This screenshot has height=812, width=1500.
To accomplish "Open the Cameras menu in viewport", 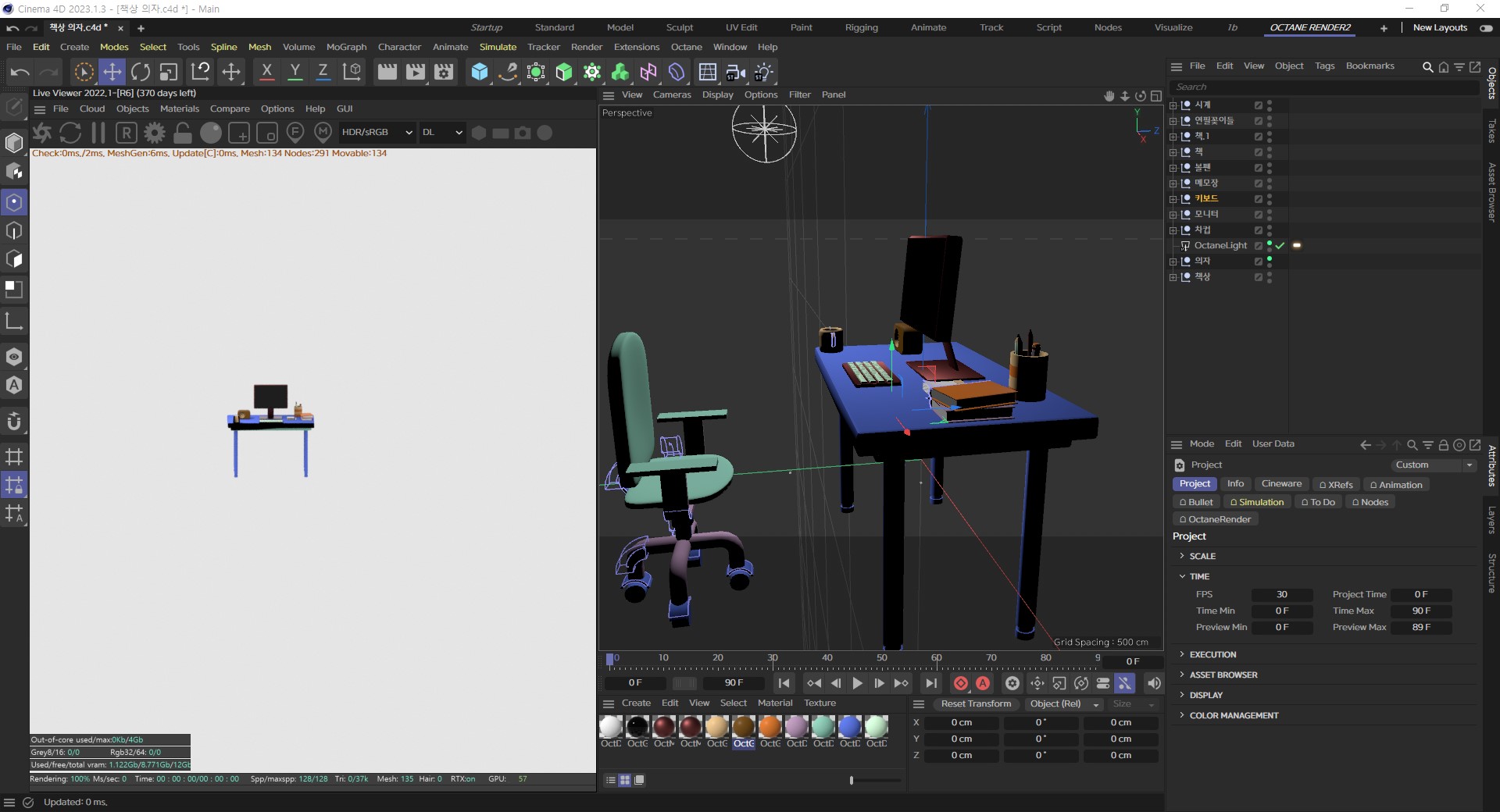I will 672,94.
